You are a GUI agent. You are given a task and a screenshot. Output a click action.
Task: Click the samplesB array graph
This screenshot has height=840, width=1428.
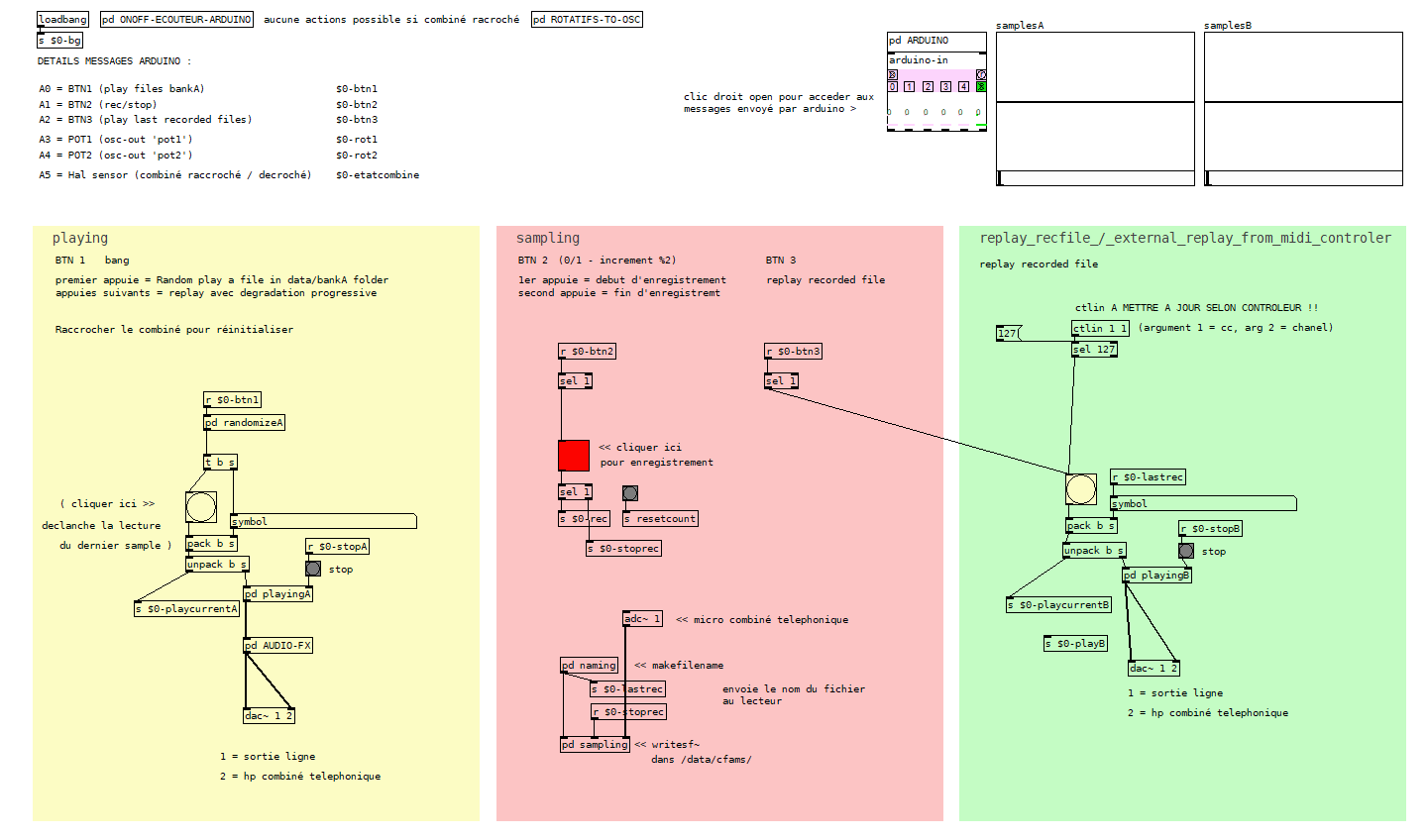coord(1303,101)
